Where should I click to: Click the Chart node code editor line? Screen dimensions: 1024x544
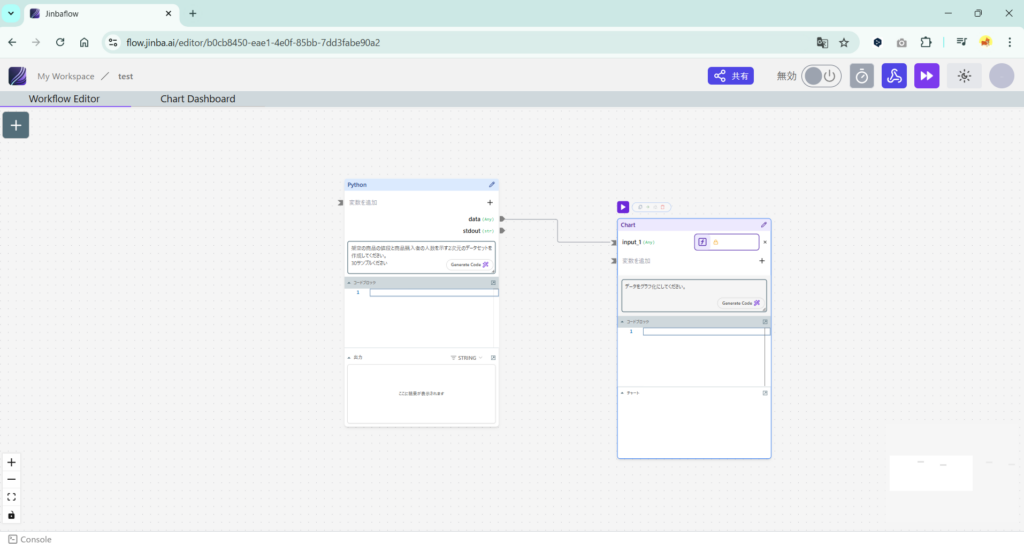pyautogui.click(x=705, y=331)
